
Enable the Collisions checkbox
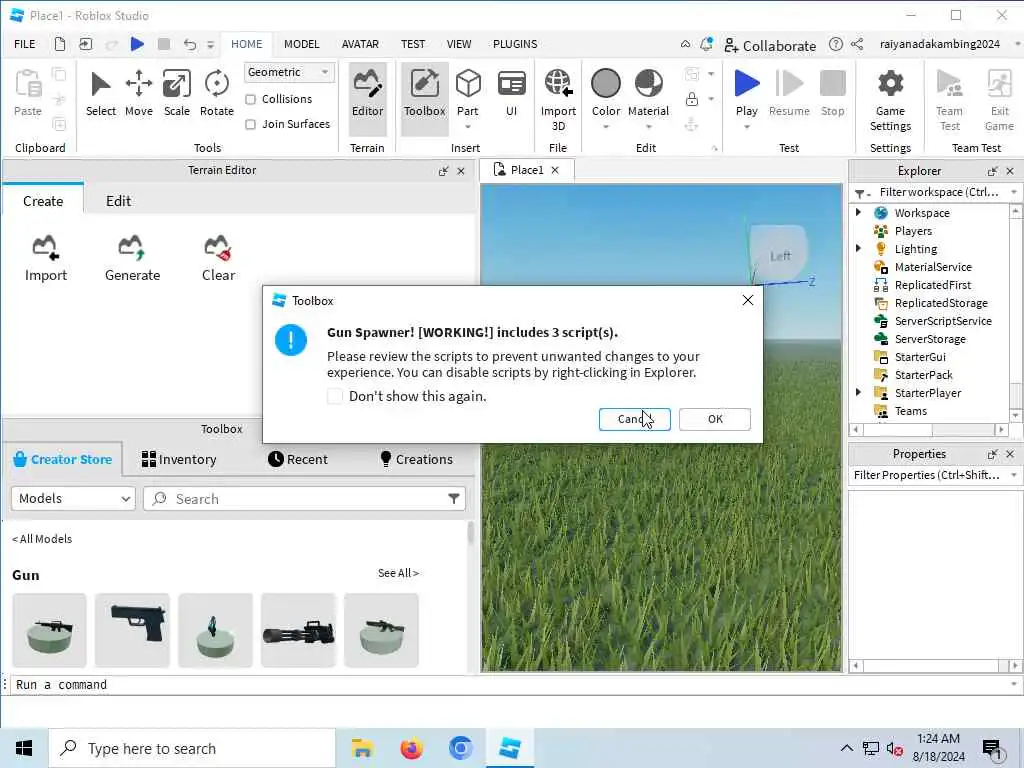click(x=250, y=99)
